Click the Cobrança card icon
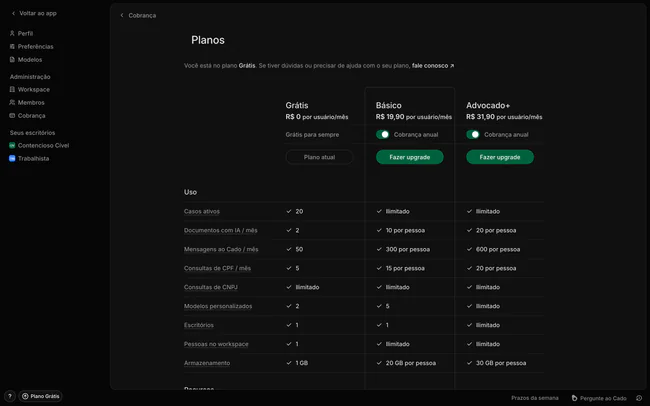 (12, 116)
